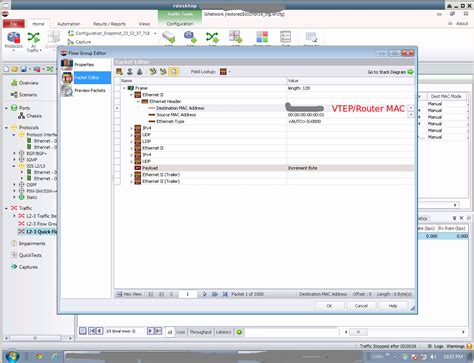Click the green round status icon by Latency

pyautogui.click(x=239, y=332)
